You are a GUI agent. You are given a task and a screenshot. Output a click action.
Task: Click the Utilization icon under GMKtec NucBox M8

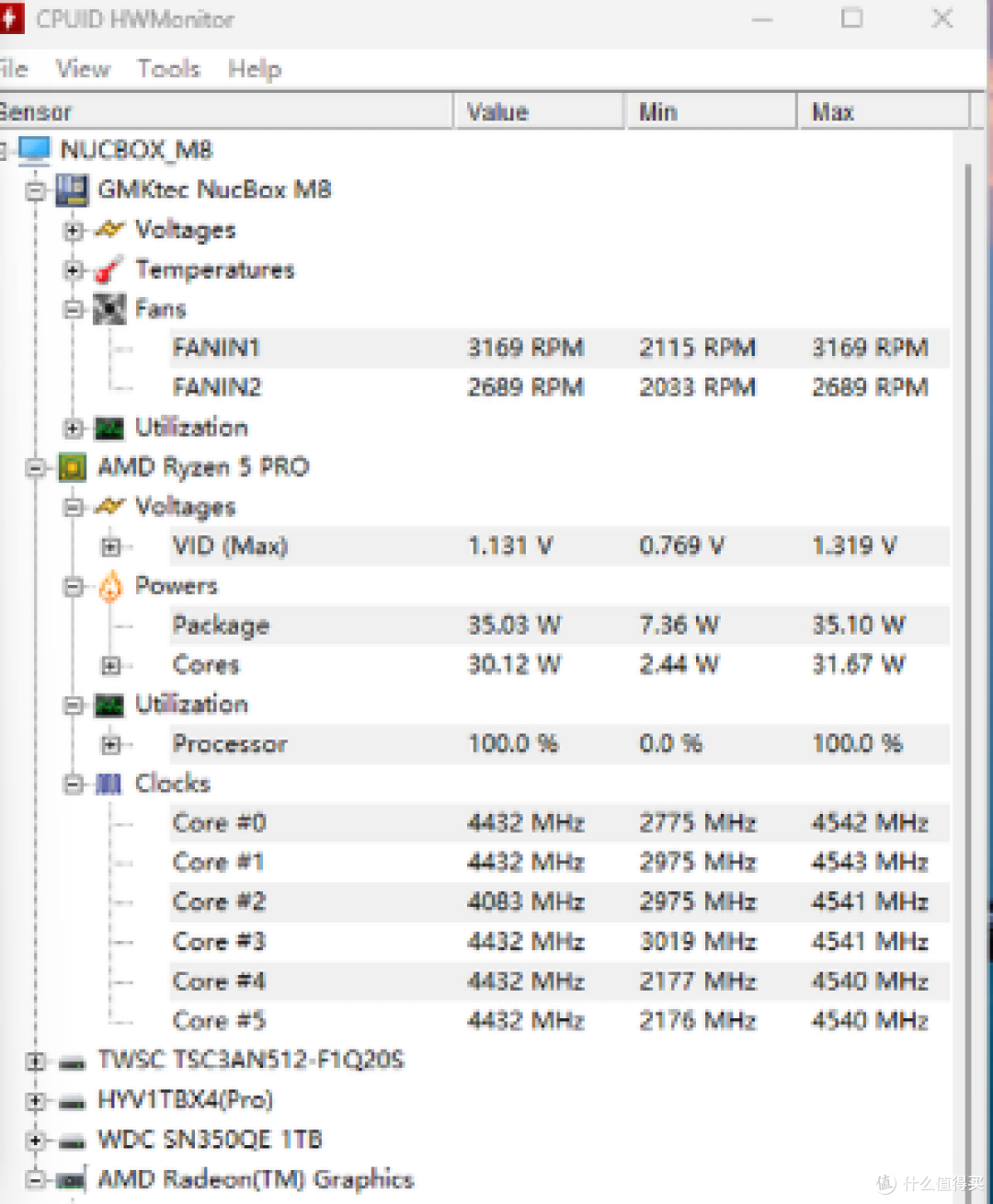(x=109, y=428)
